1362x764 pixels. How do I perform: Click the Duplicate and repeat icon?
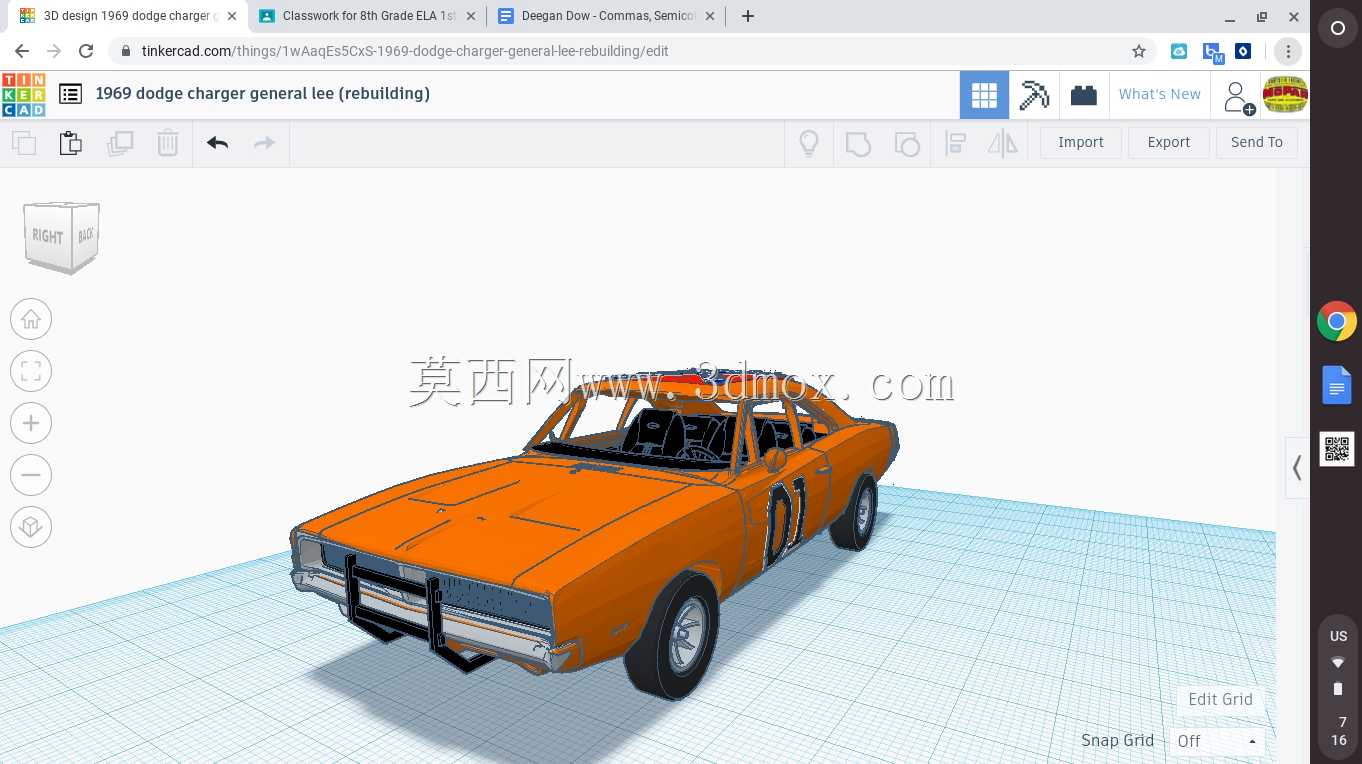[x=120, y=143]
